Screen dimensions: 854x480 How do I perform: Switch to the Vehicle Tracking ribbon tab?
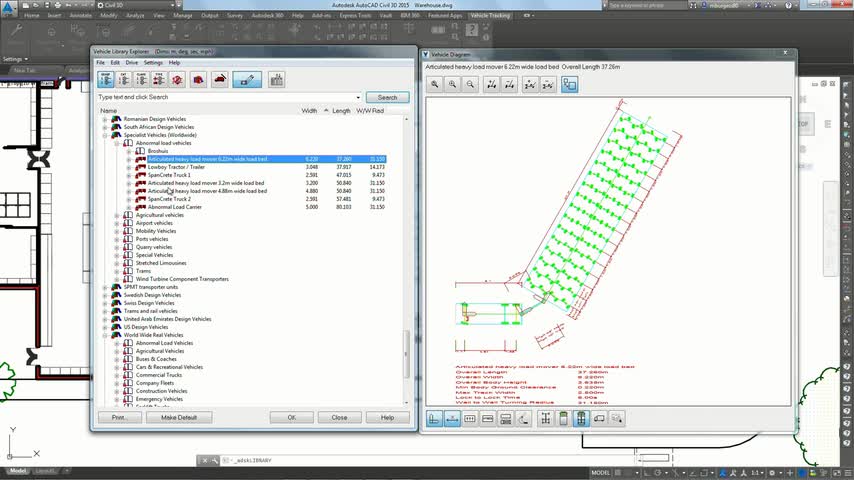[490, 16]
